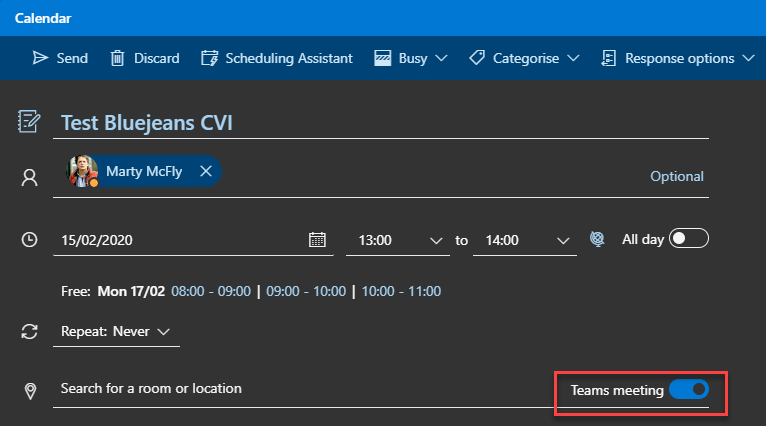Expand the 13:00 start time dropdown
766x426 pixels.
(436, 241)
